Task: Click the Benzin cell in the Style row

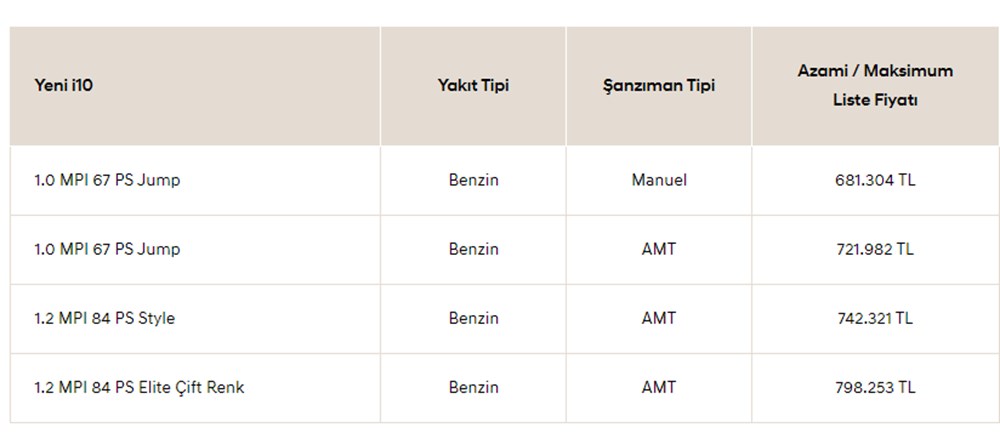Action: 473,318
